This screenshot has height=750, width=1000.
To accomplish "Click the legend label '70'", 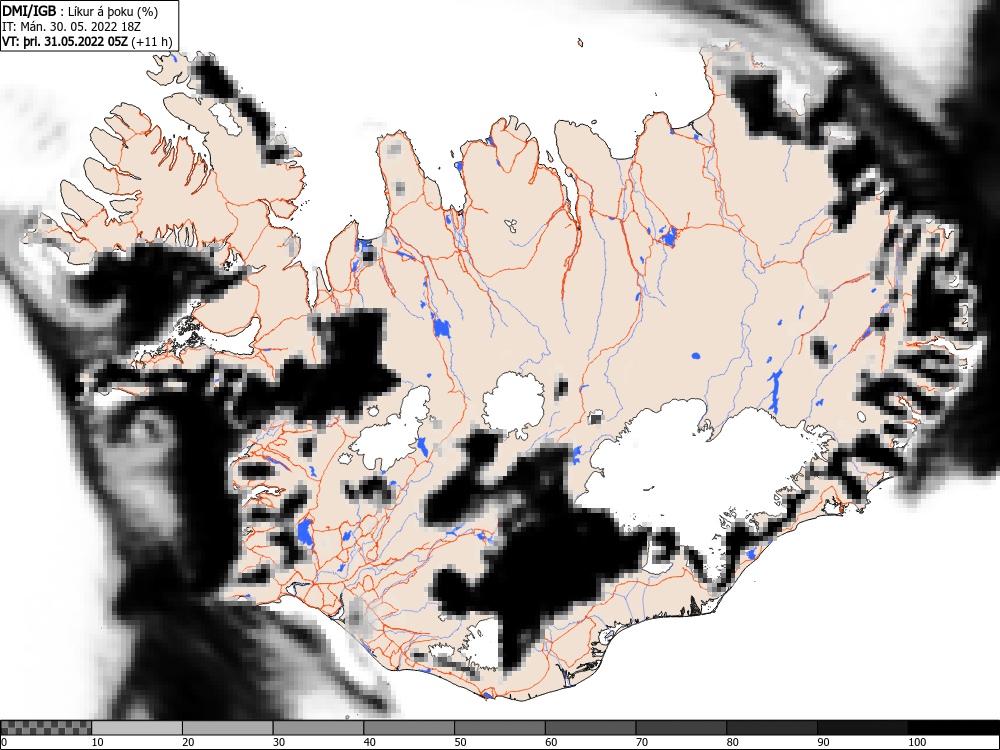I will 642,742.
